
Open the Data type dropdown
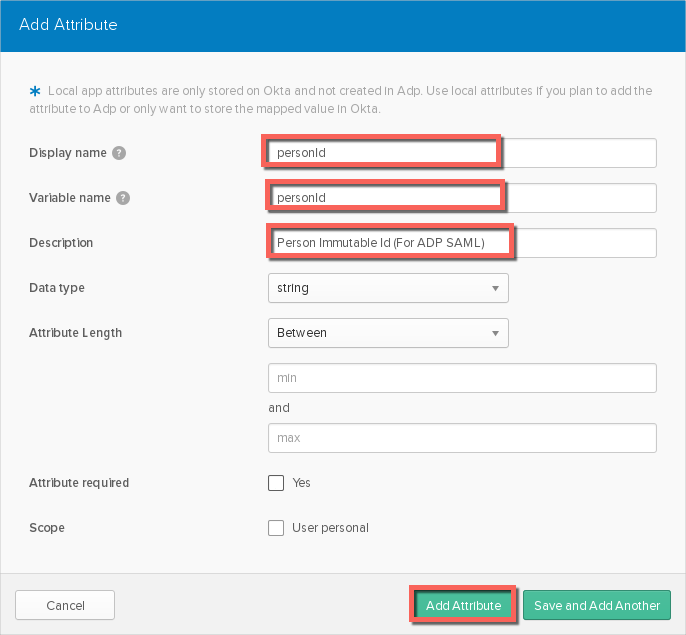tap(388, 288)
